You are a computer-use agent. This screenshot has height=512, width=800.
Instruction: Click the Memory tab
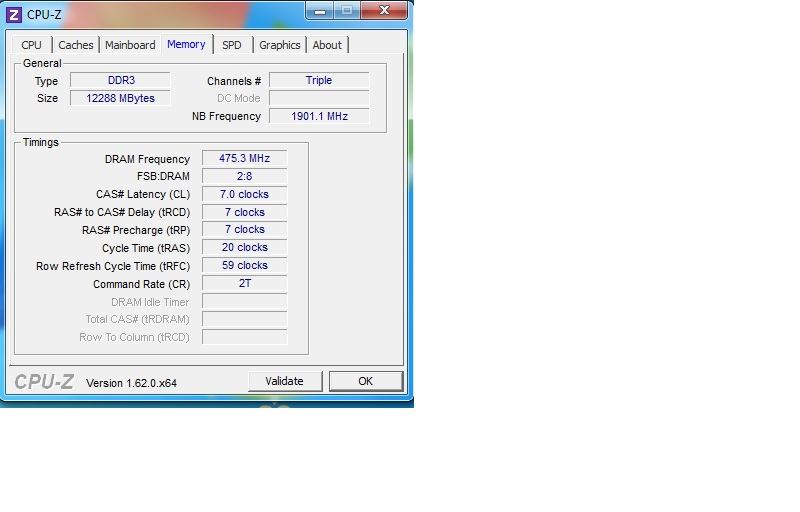click(x=186, y=44)
